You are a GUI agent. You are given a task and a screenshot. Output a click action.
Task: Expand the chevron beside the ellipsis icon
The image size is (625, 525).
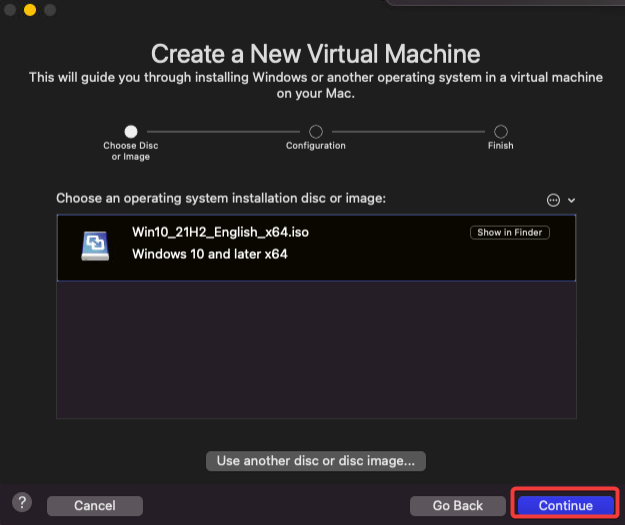tap(571, 200)
